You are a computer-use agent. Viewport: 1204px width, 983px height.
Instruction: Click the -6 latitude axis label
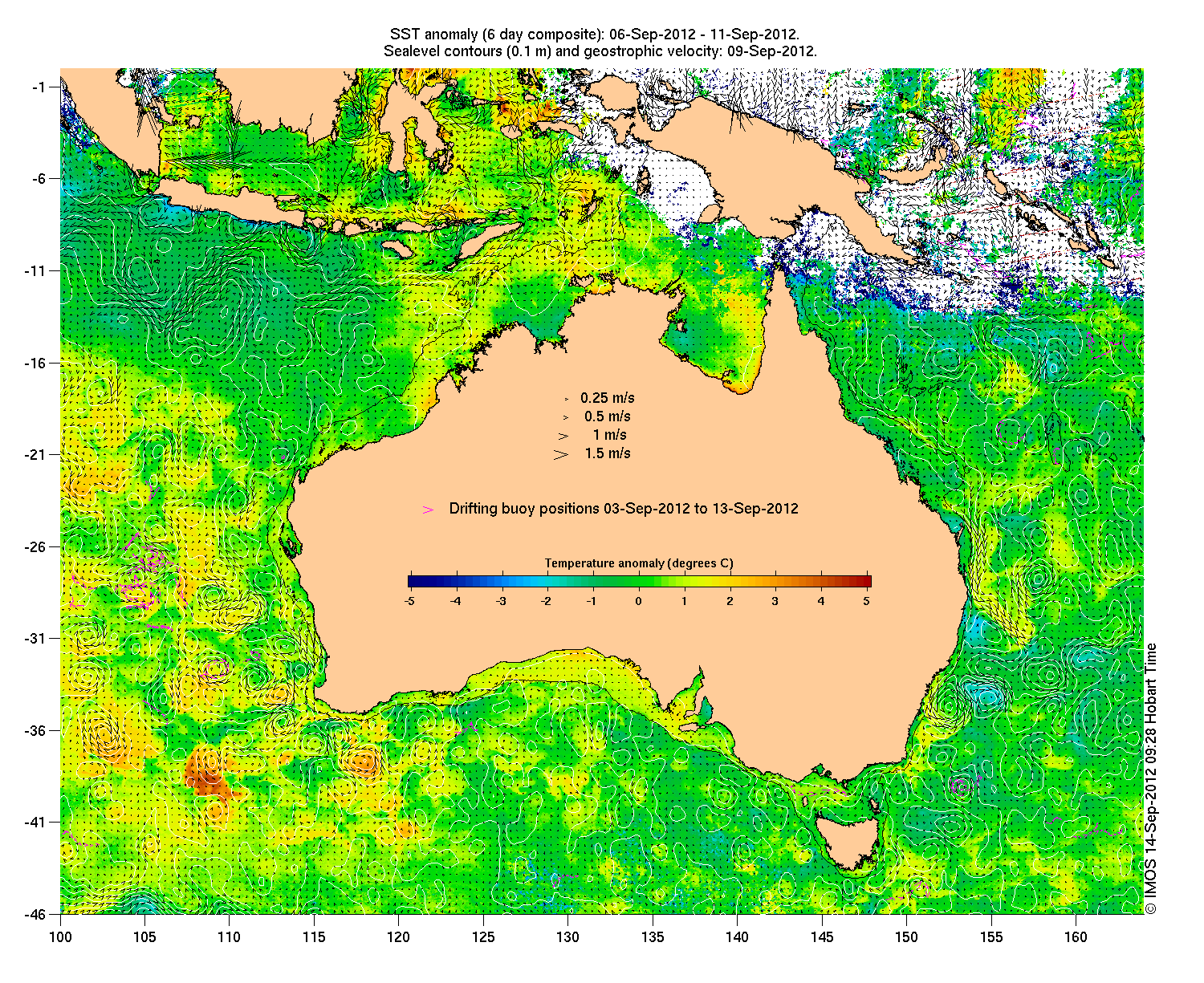[x=39, y=179]
